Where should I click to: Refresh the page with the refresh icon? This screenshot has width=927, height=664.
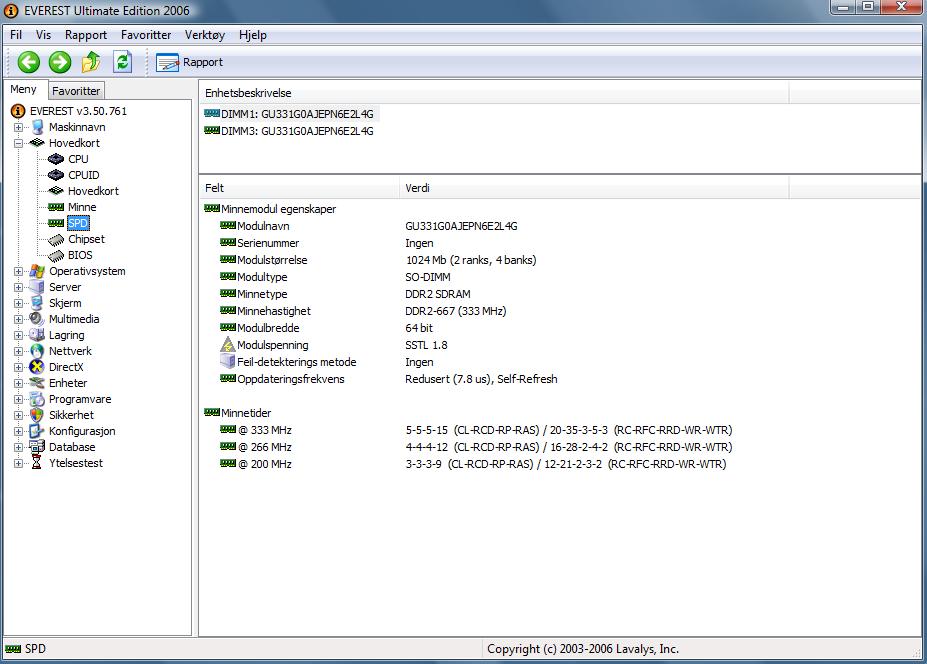pos(122,62)
